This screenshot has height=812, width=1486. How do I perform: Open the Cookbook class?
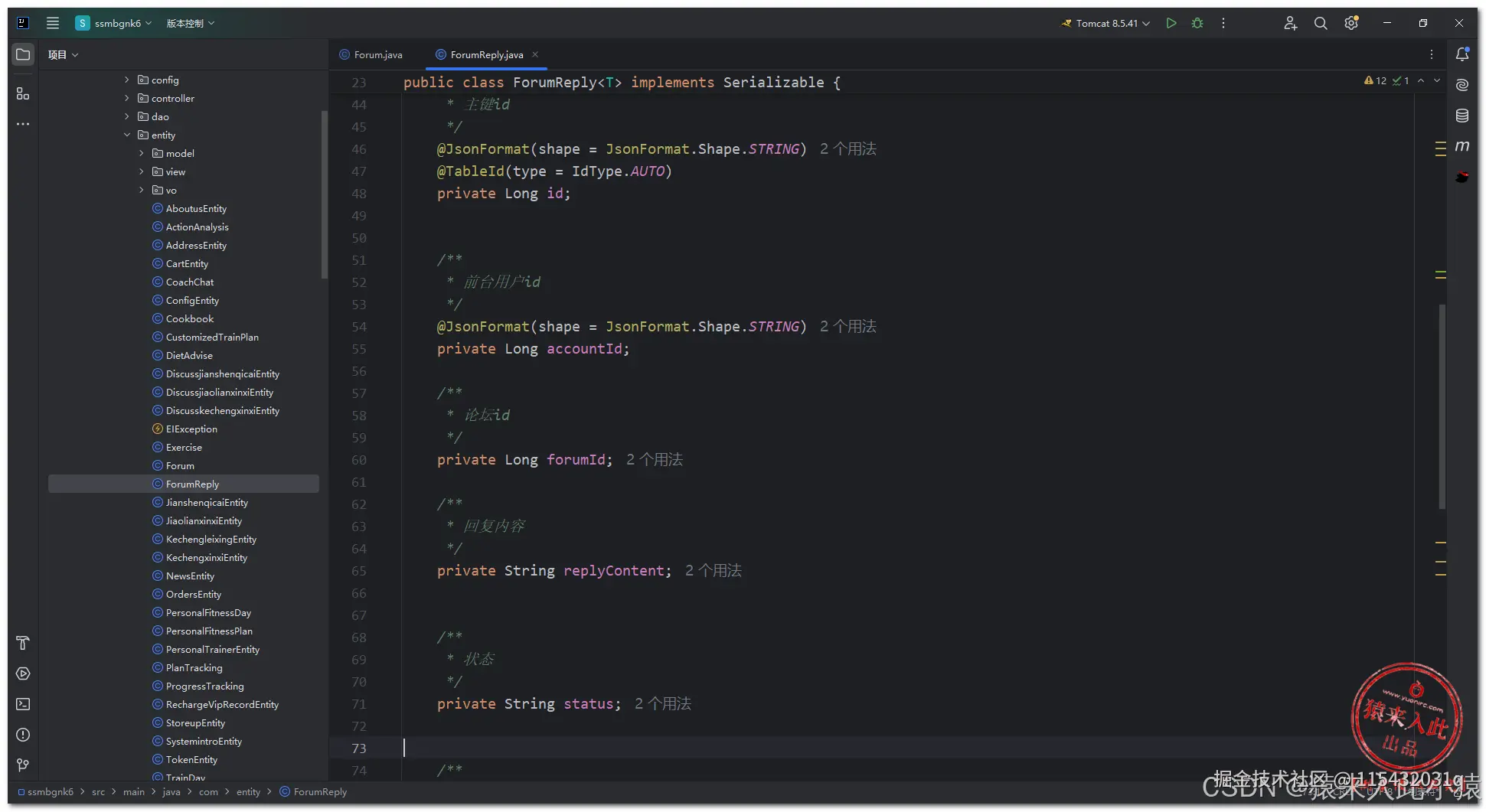click(190, 318)
